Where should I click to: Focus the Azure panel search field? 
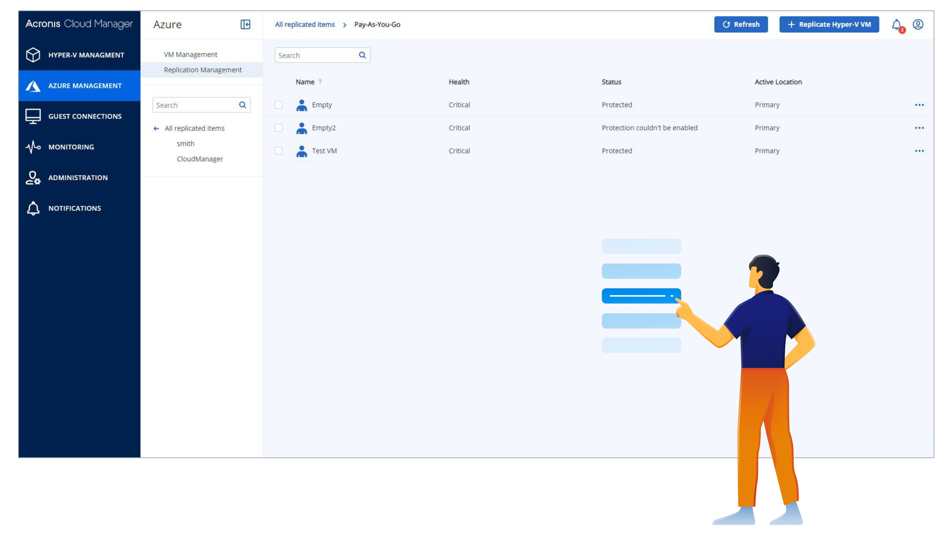[x=201, y=105]
